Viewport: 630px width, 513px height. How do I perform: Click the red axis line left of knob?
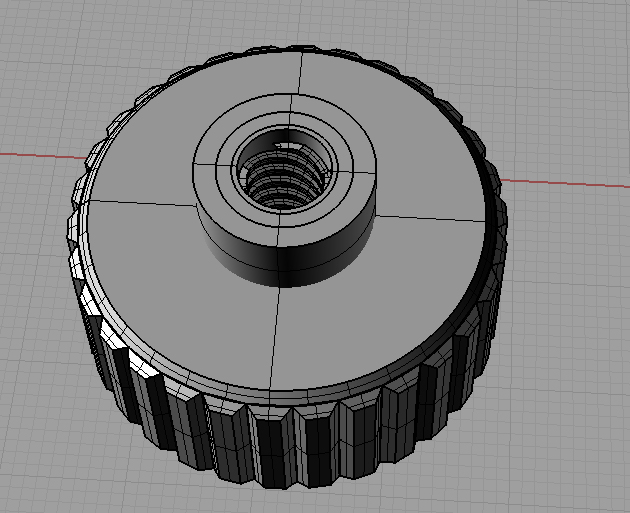pos(40,156)
